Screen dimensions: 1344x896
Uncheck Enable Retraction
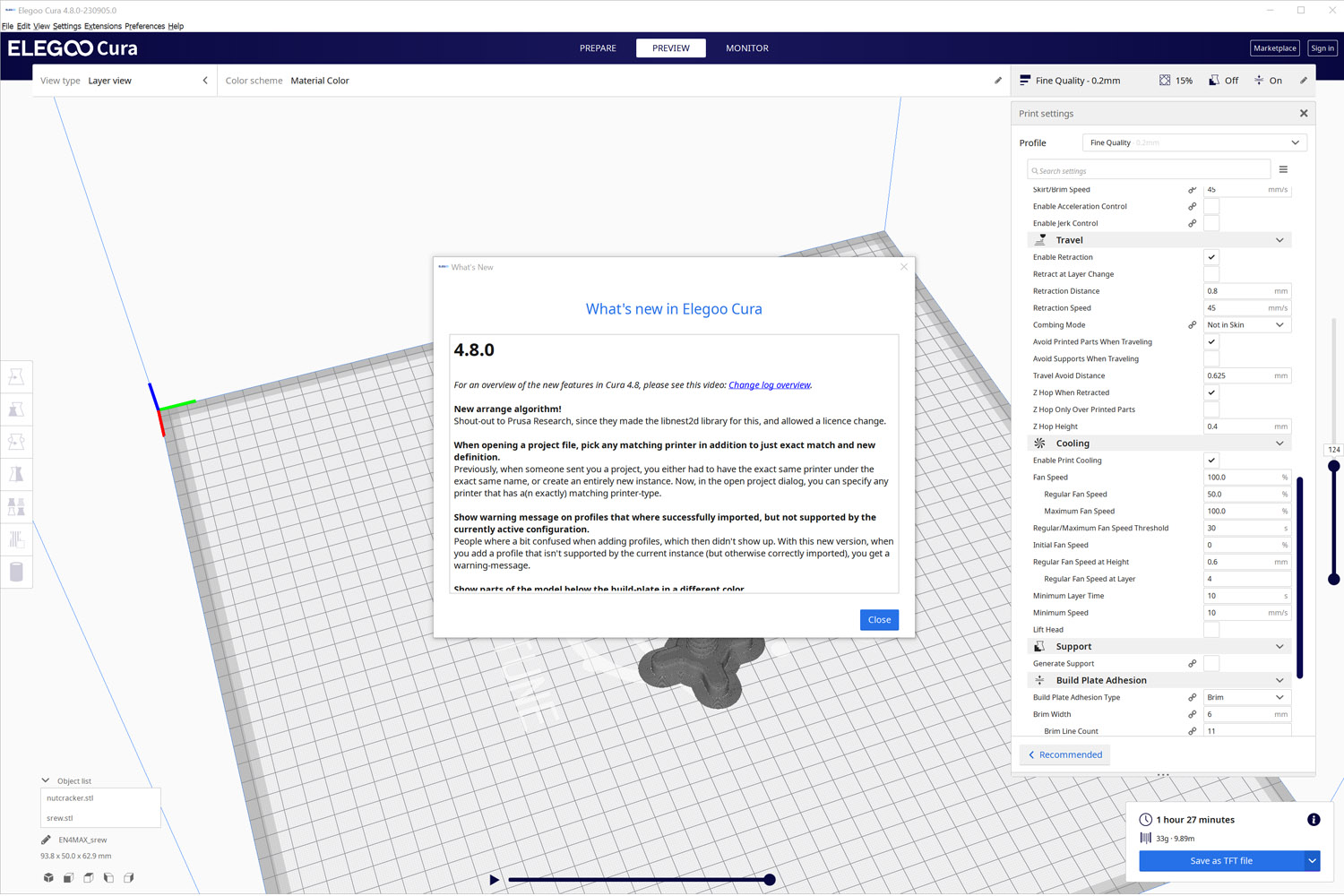pos(1211,257)
